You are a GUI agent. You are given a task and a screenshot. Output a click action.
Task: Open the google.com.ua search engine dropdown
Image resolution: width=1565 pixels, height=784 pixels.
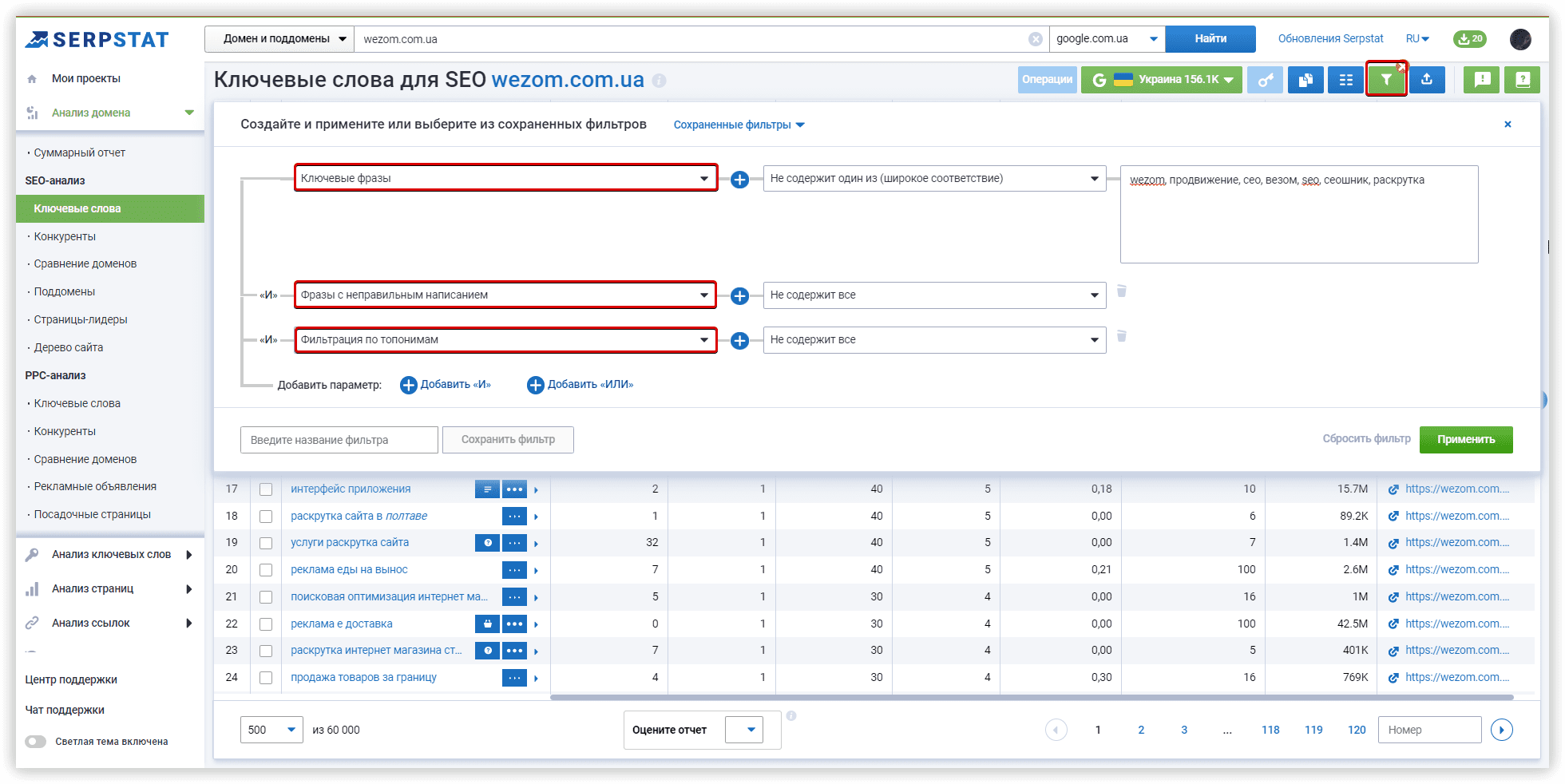(1107, 39)
